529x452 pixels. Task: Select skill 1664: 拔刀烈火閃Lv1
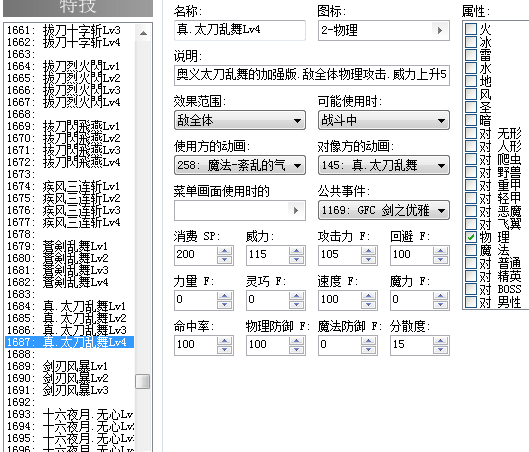pyautogui.click(x=70, y=66)
